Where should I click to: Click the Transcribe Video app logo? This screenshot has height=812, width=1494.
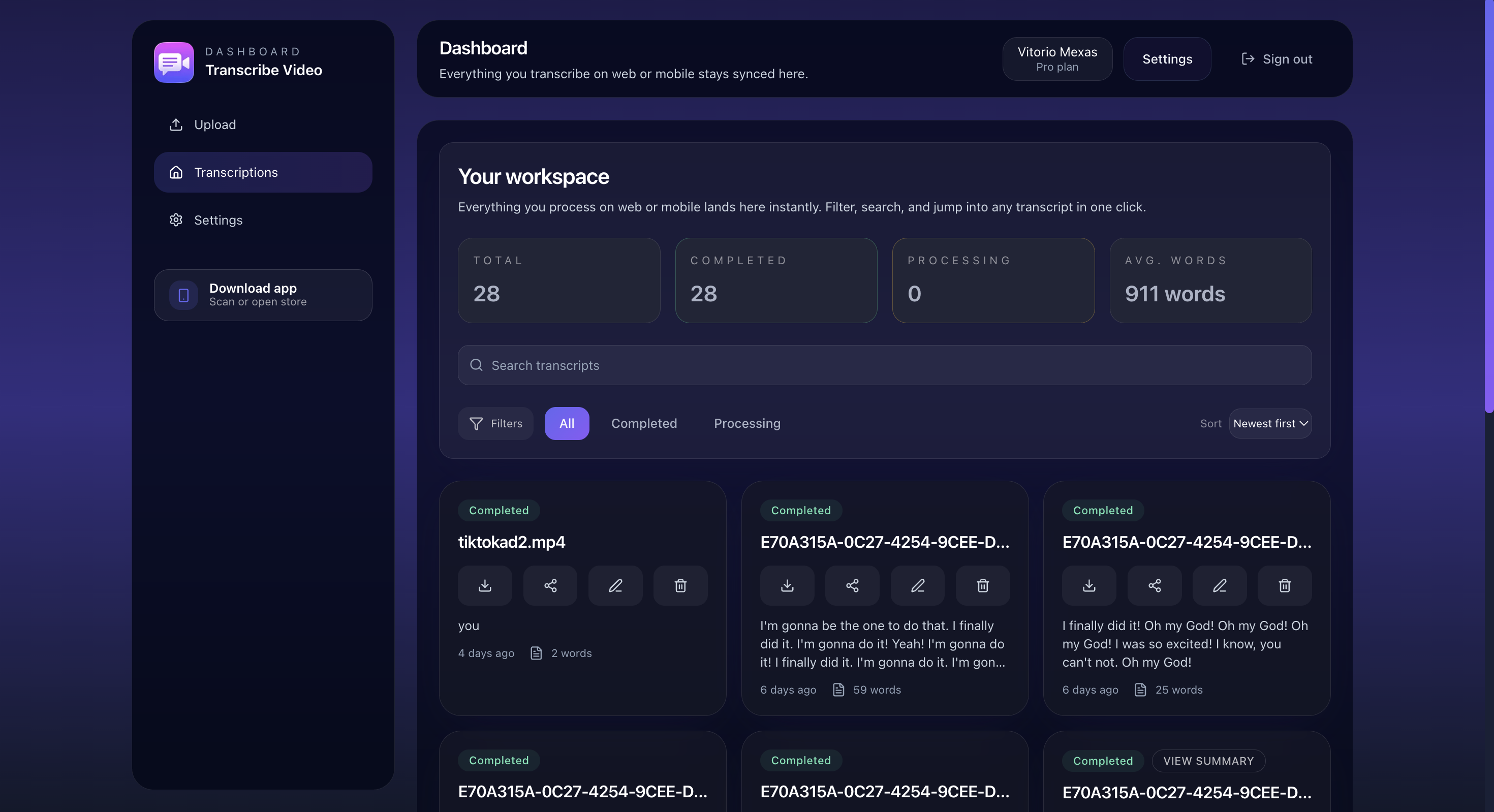coord(173,62)
